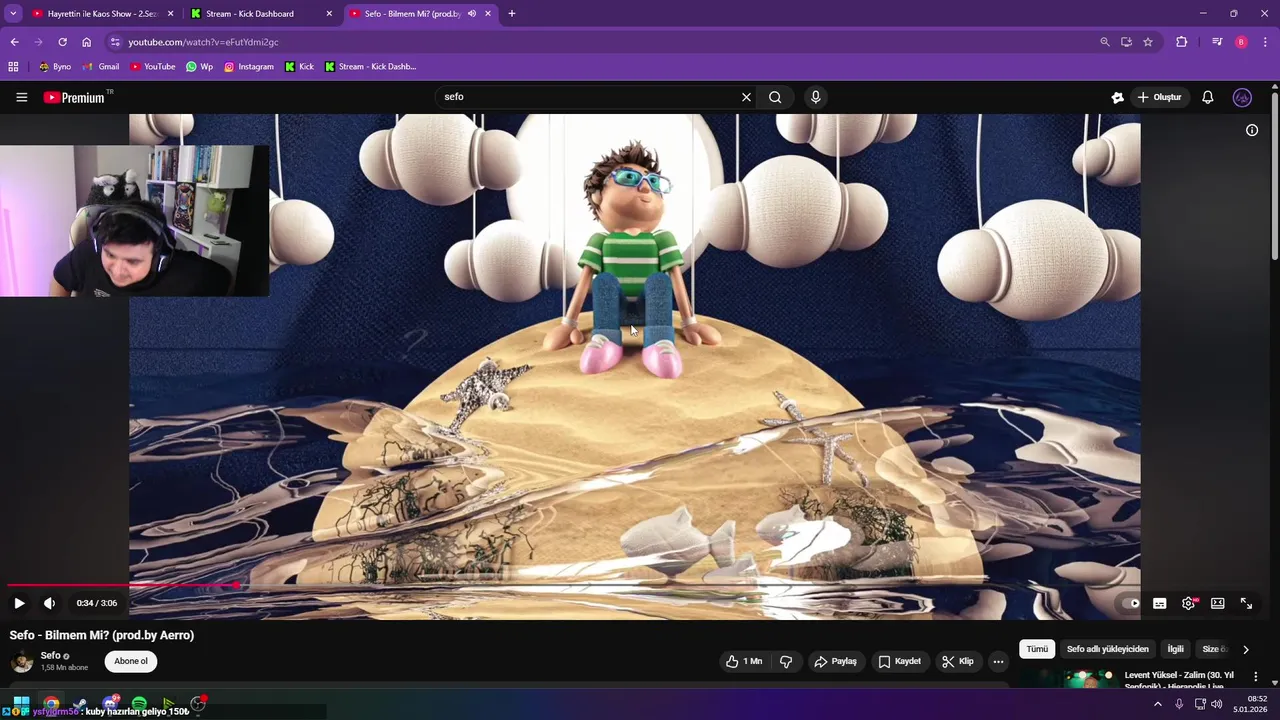This screenshot has height=720, width=1280.
Task: Select the İlgili filter chip
Action: [1175, 649]
